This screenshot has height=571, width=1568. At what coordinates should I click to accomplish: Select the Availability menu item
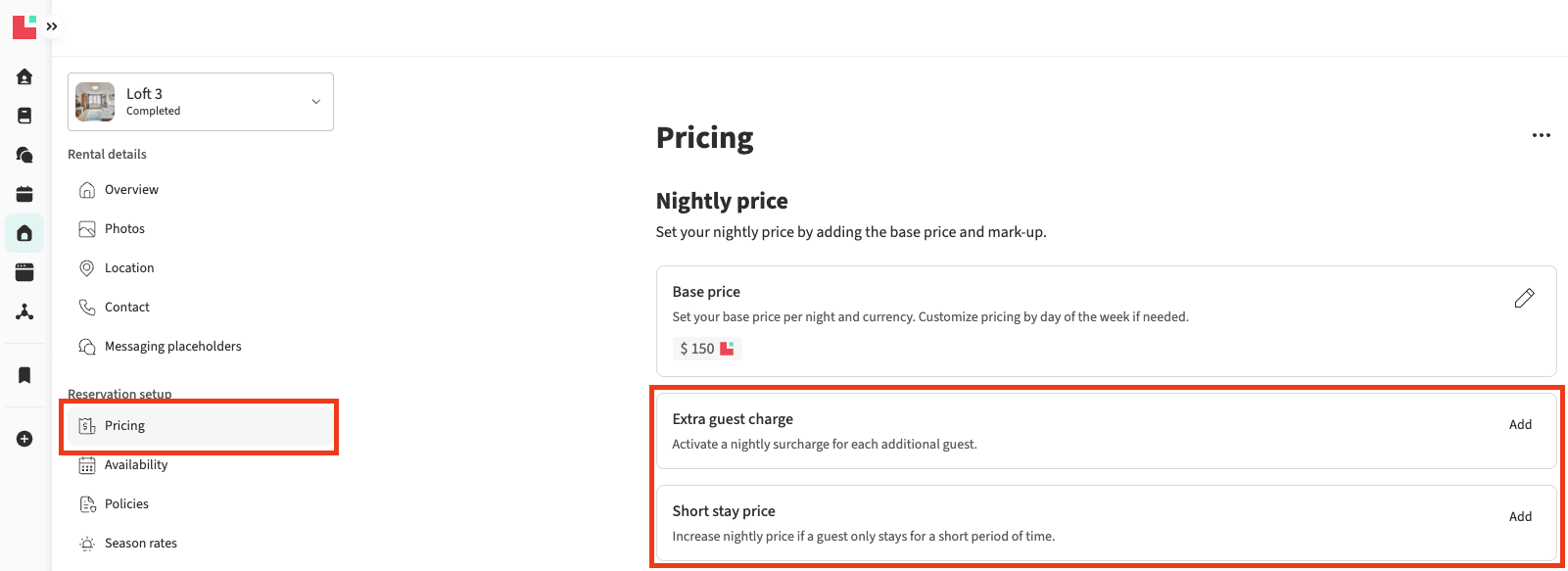pos(135,465)
